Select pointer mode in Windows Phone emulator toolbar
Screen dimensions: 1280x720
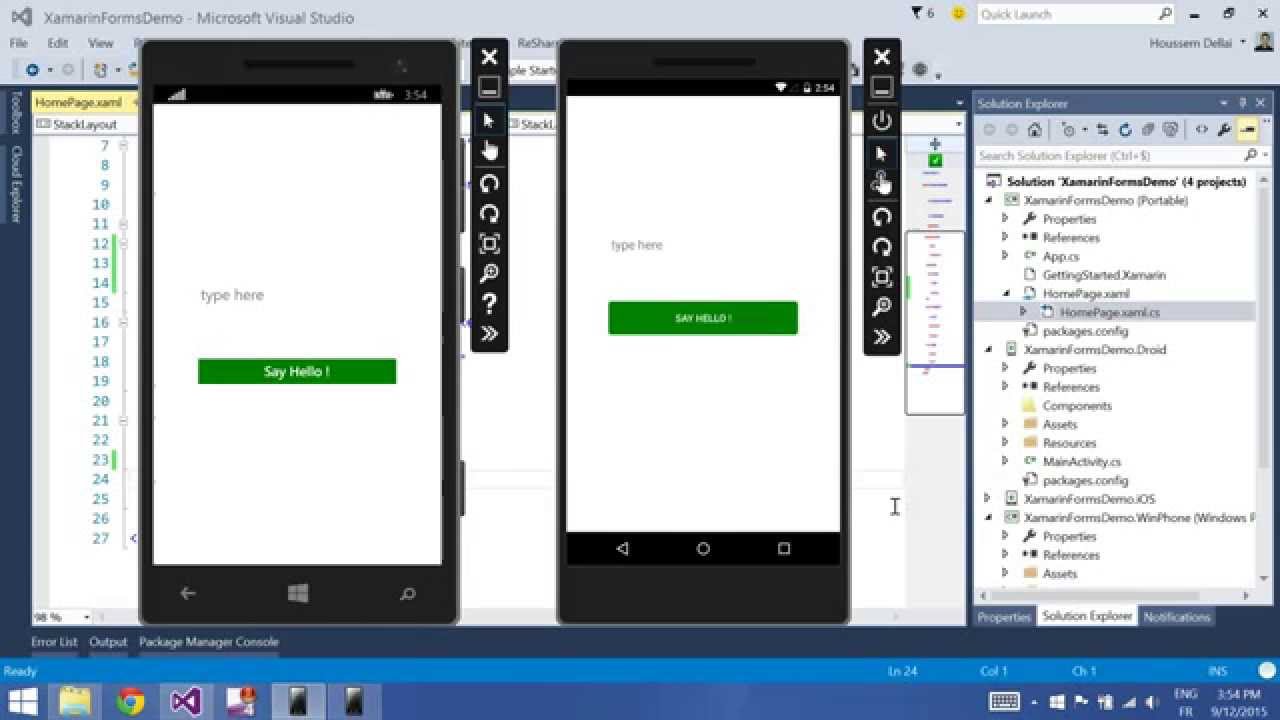[489, 121]
